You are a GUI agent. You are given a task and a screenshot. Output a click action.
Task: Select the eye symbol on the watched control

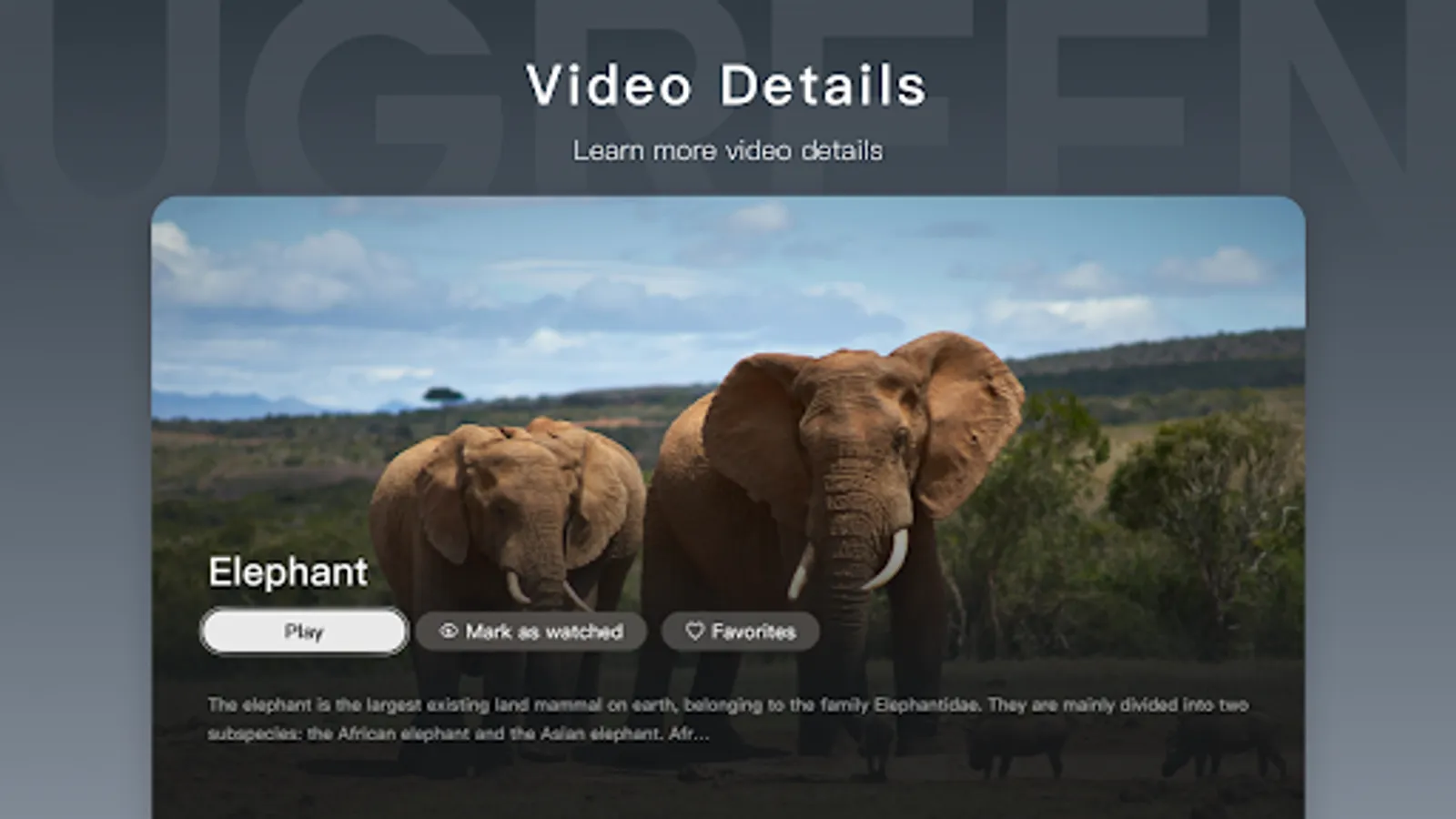pyautogui.click(x=446, y=632)
